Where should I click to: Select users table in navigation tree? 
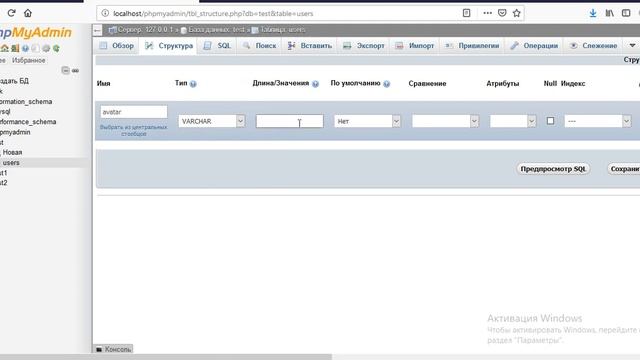11,162
